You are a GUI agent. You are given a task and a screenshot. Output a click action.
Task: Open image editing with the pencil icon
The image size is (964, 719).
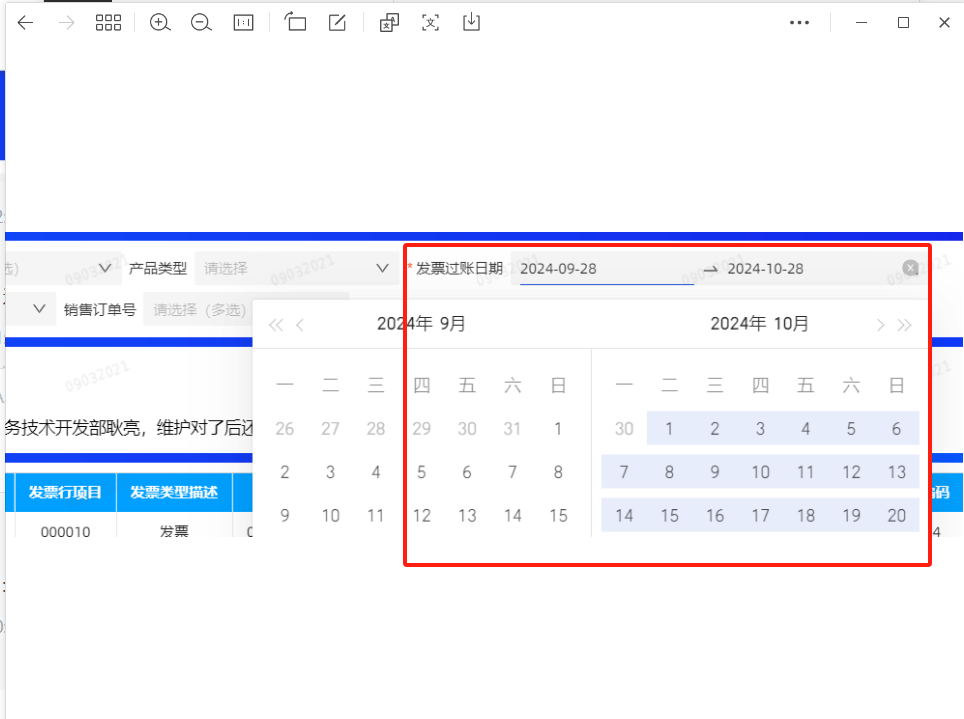click(337, 23)
